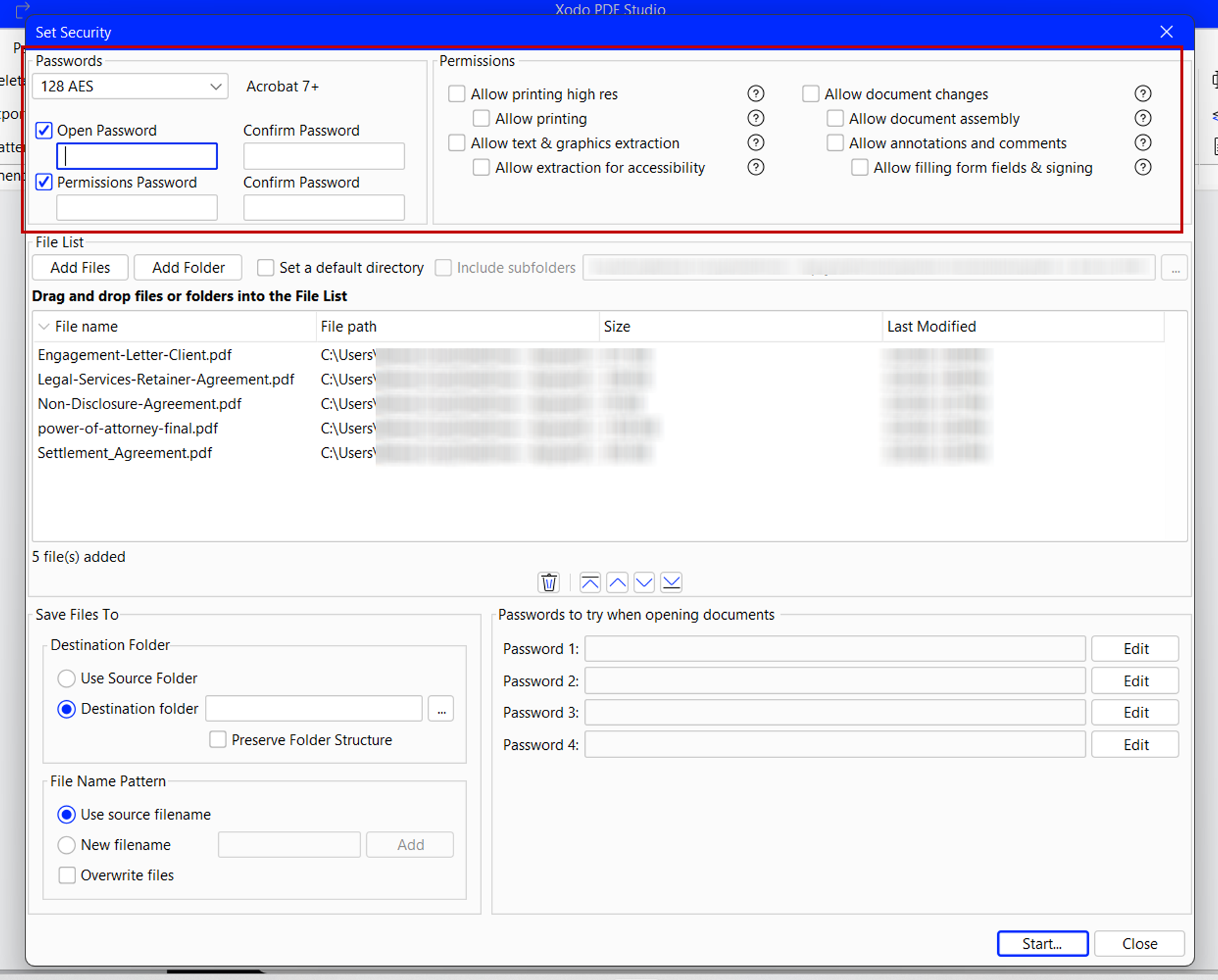Select power-of-attorney-final.pdf in the file list
Screen dimensions: 1218x980
[128, 429]
